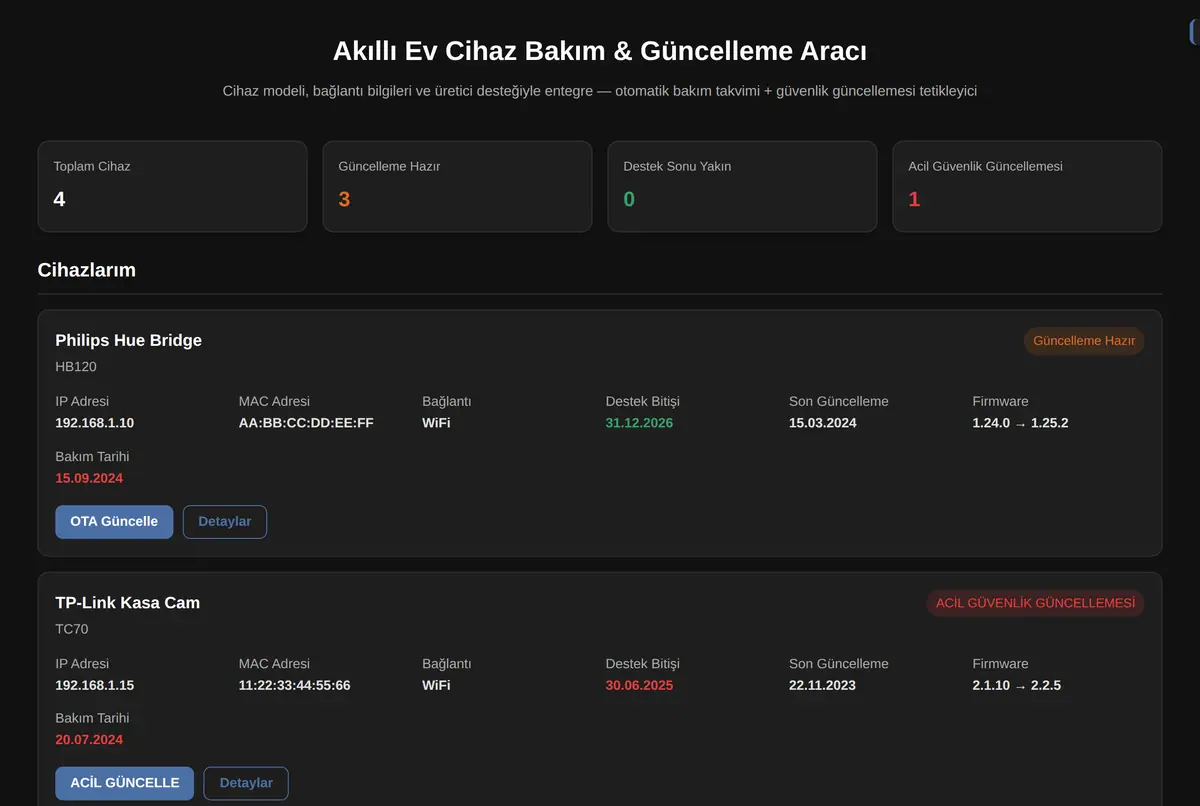Click maintenance date 15.09.2024

click(x=89, y=478)
